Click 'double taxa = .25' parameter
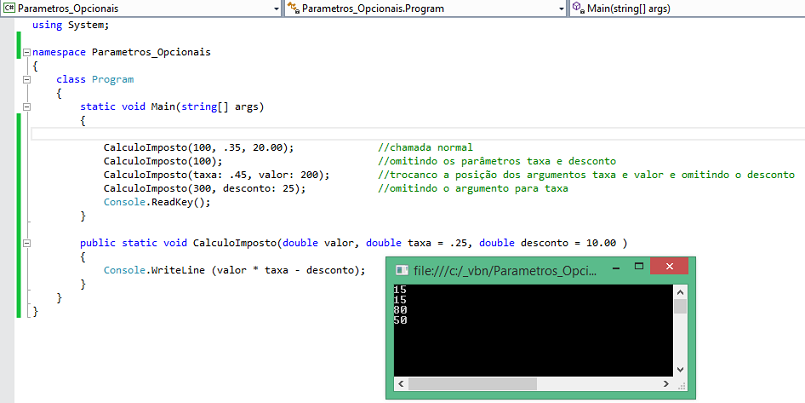Screen dimensions: 805x403 coord(418,243)
